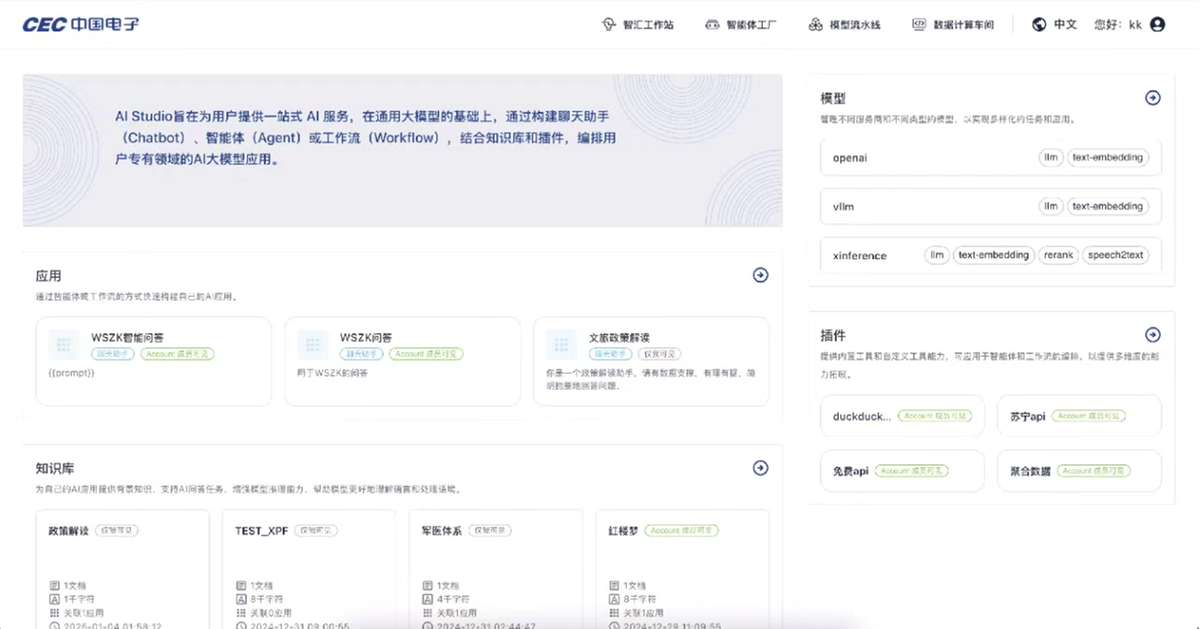
Task: Click the user avatar icon next to kk
Action: point(1158,25)
